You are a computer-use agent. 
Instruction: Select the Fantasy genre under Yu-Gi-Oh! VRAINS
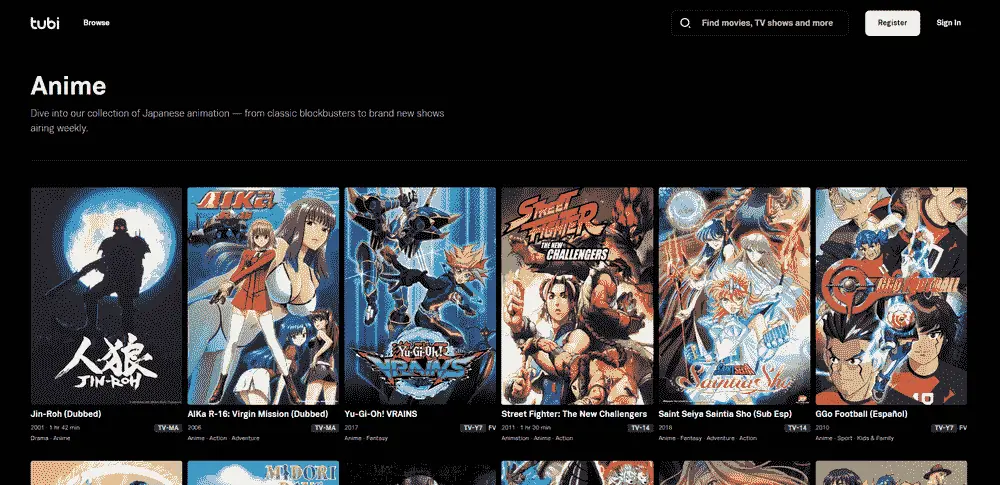coord(377,438)
